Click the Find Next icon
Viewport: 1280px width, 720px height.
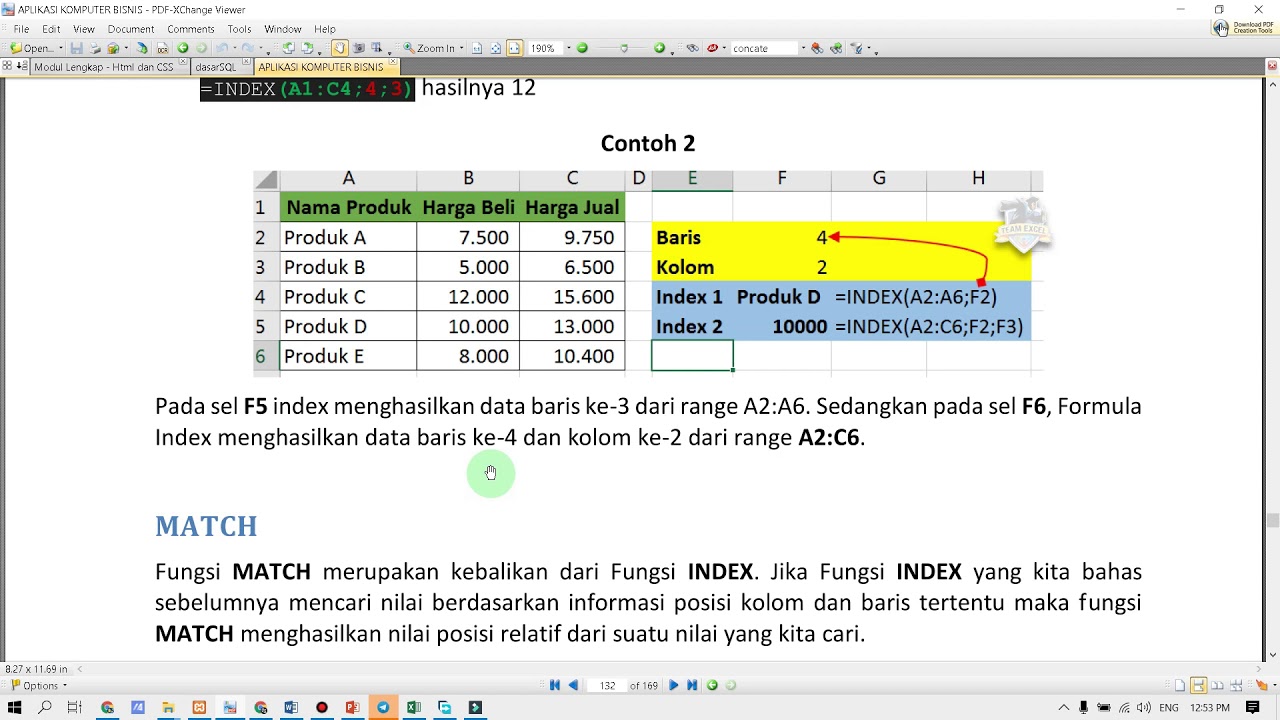pos(836,48)
